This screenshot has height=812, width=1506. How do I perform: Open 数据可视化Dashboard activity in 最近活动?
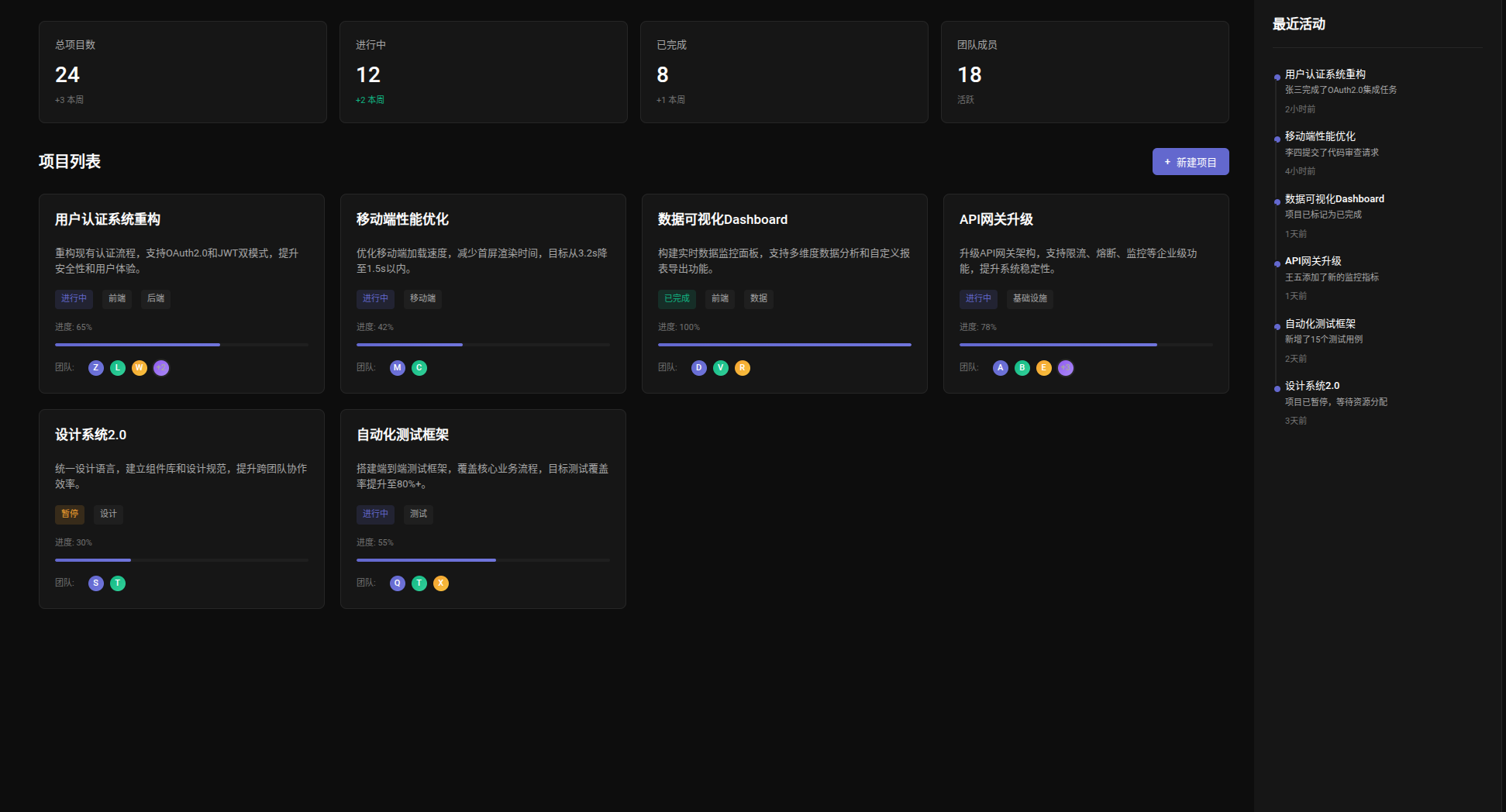1335,199
